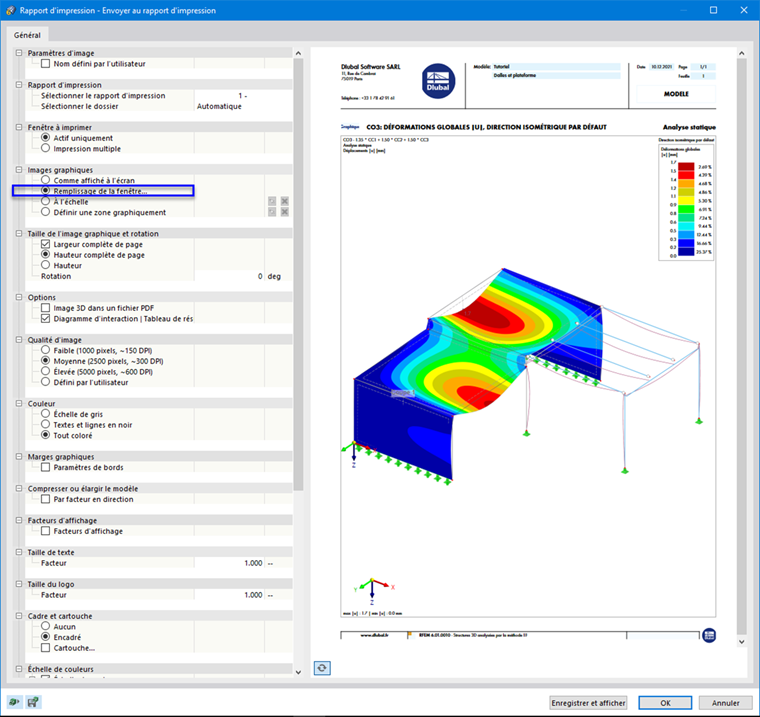760x717 pixels.
Task: Click the delete icon on the Définir une zone row
Action: (285, 212)
